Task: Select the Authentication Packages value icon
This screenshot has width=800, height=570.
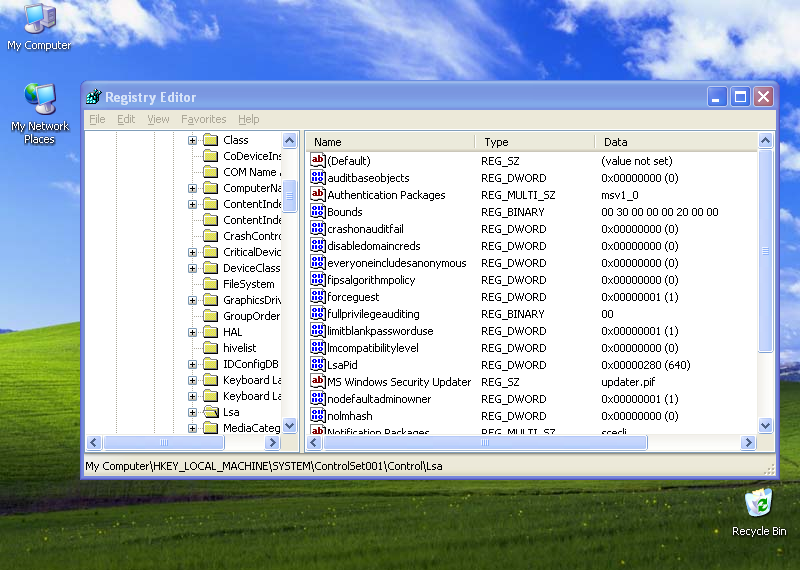Action: (x=318, y=195)
